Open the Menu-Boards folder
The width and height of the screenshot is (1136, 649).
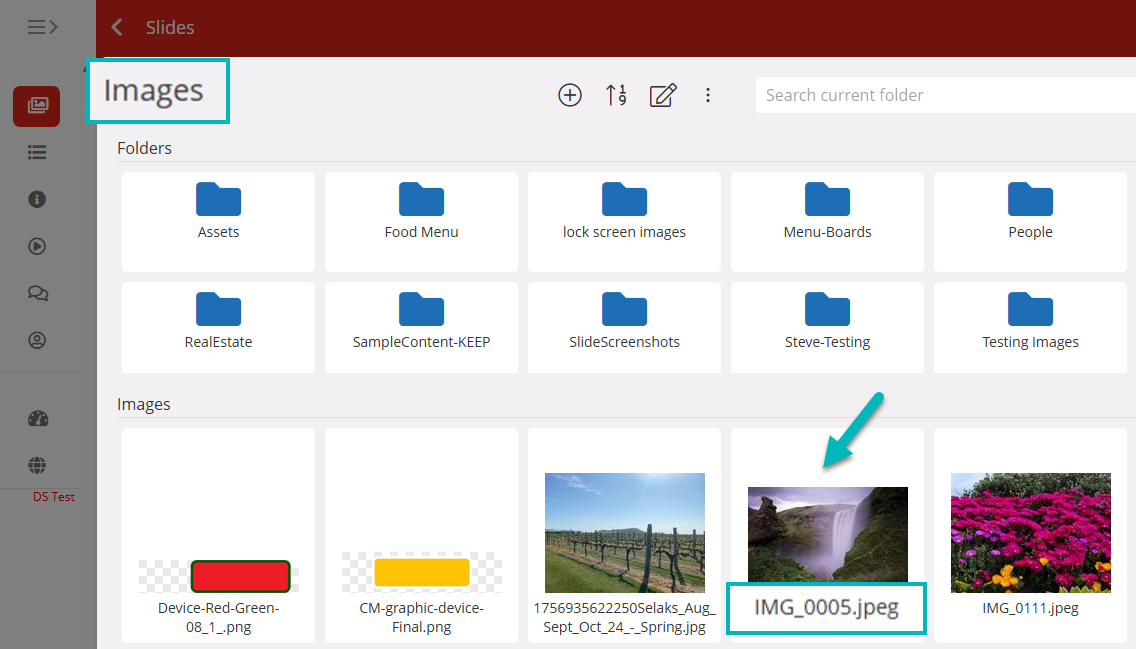click(827, 211)
